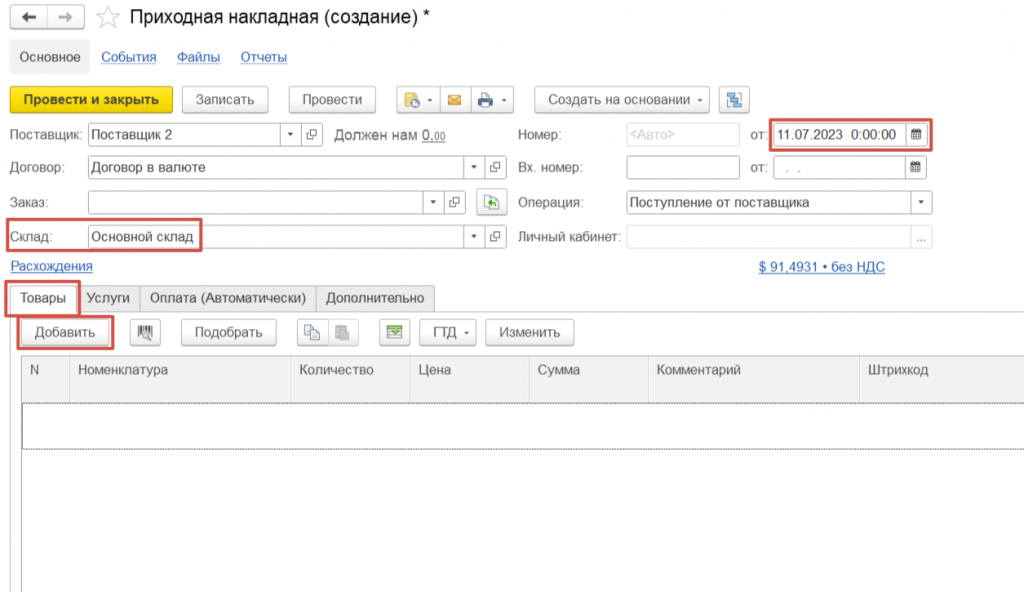
Task: Open the Дополнительно tab
Action: (x=375, y=297)
